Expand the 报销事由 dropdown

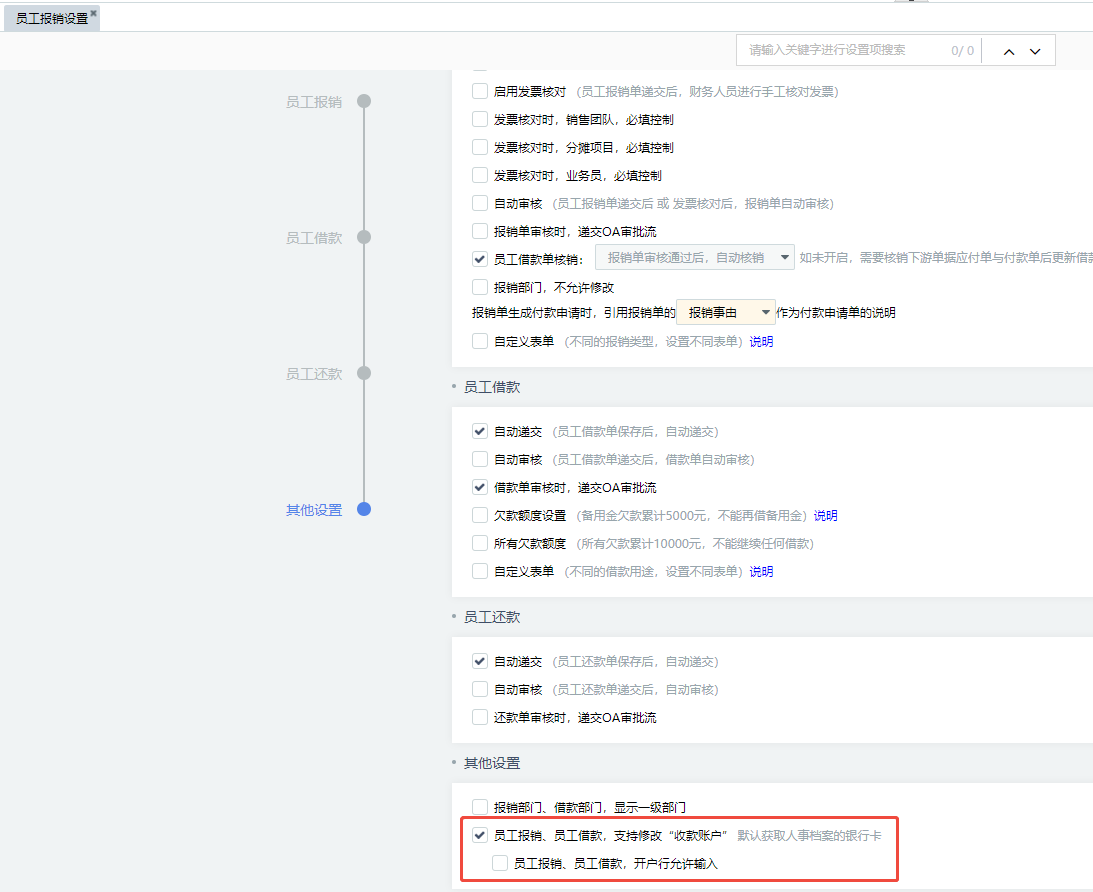pos(726,313)
